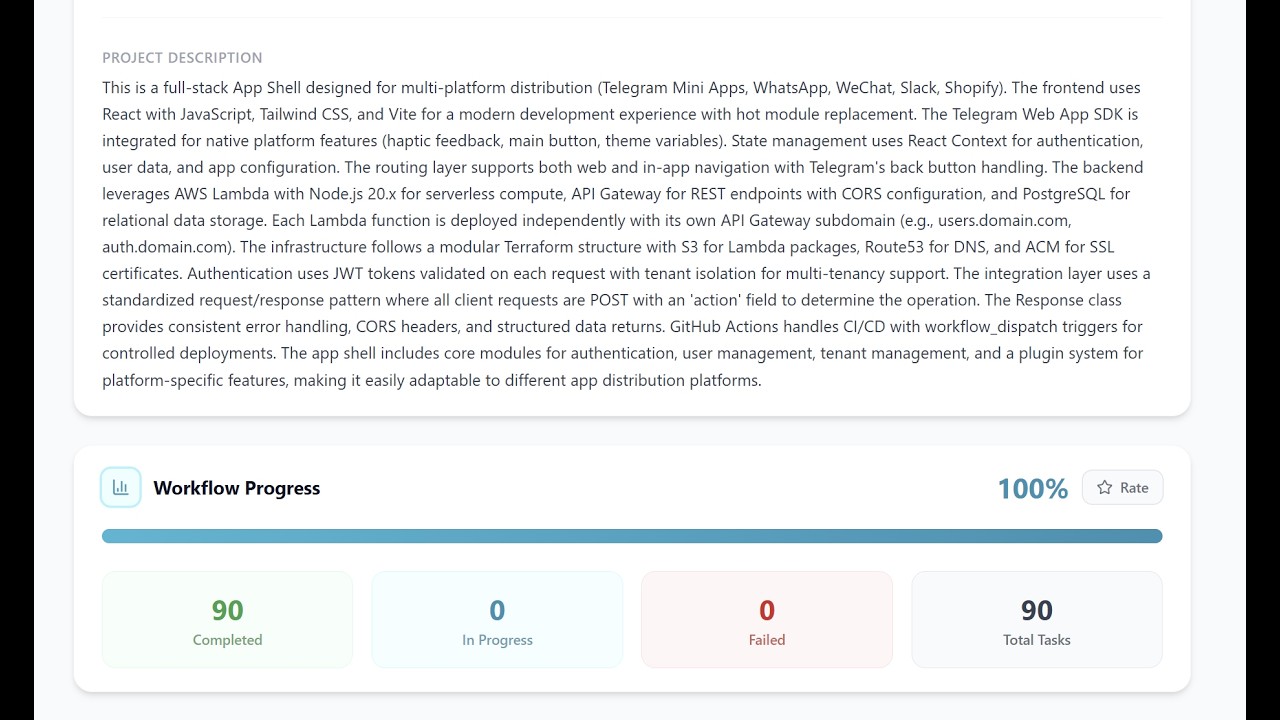Image resolution: width=1280 pixels, height=720 pixels.
Task: Click the PROJECT DESCRIPTION section heading
Action: tap(182, 58)
